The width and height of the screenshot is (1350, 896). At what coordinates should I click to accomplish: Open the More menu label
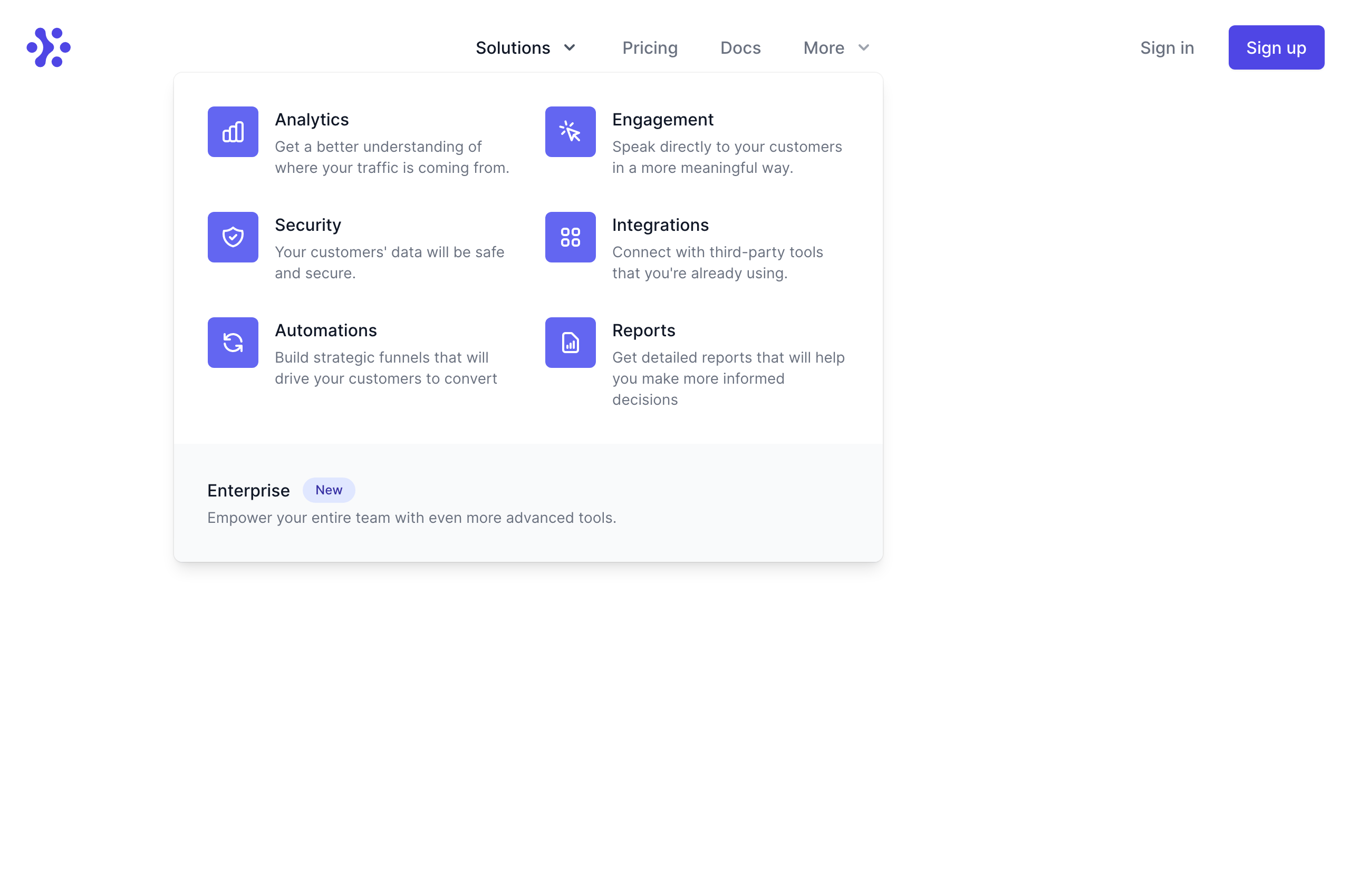click(823, 48)
